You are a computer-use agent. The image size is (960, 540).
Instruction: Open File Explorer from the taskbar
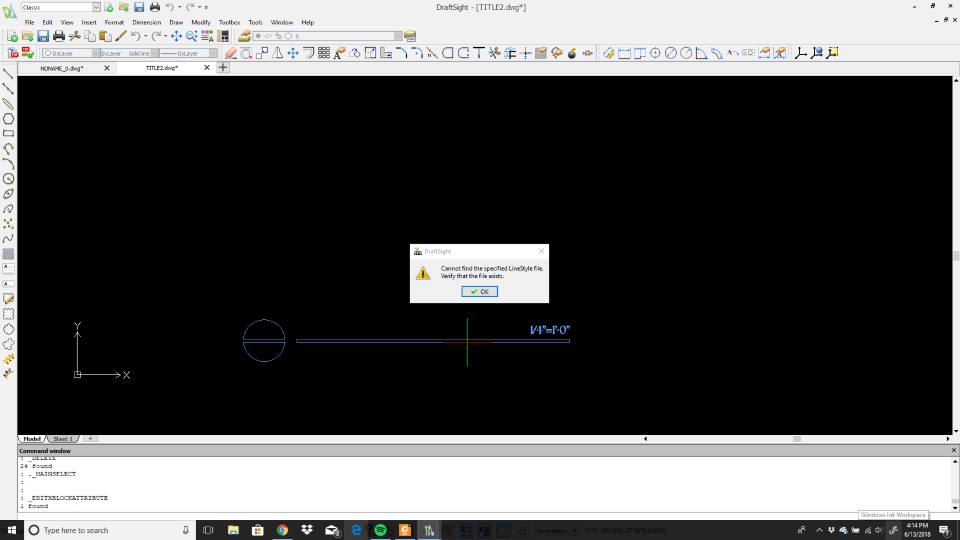click(233, 530)
